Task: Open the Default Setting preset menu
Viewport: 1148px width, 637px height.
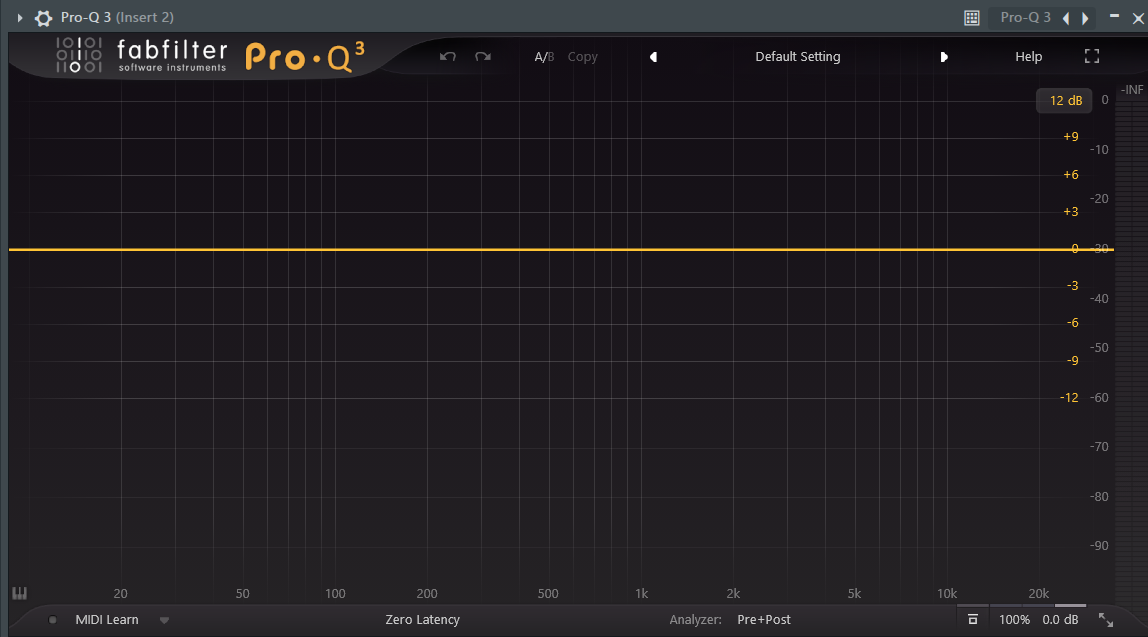Action: tap(798, 56)
